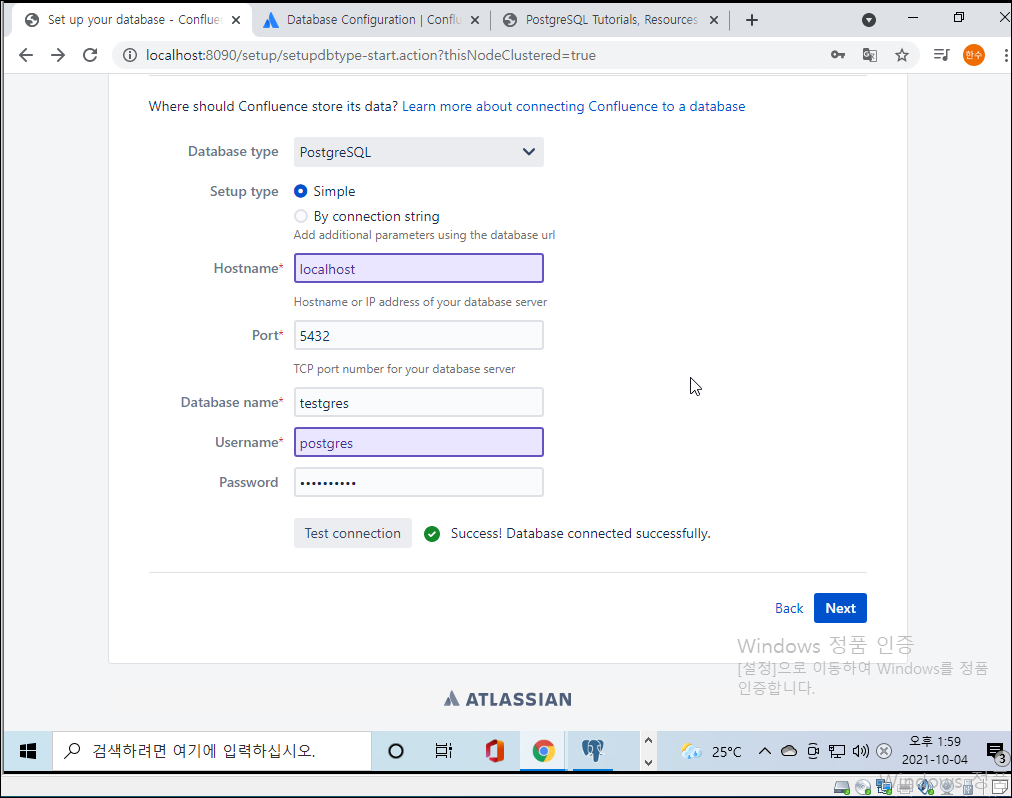Click the Next button
Image resolution: width=1012 pixels, height=798 pixels.
coord(840,608)
